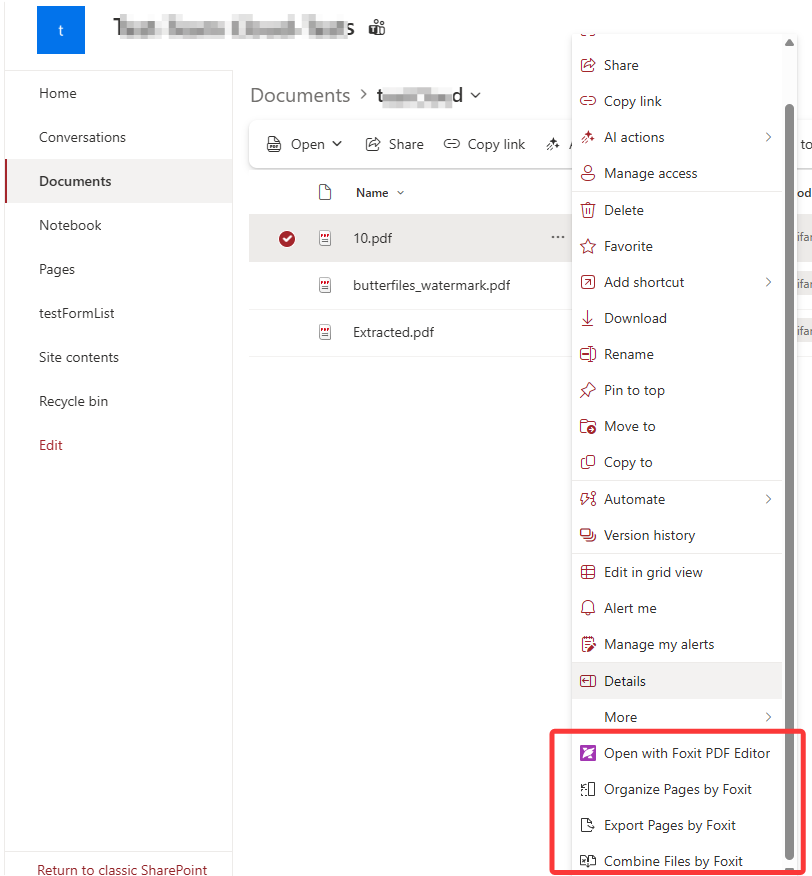The height and width of the screenshot is (876, 812).
Task: Click the Version history icon
Action: click(x=587, y=535)
